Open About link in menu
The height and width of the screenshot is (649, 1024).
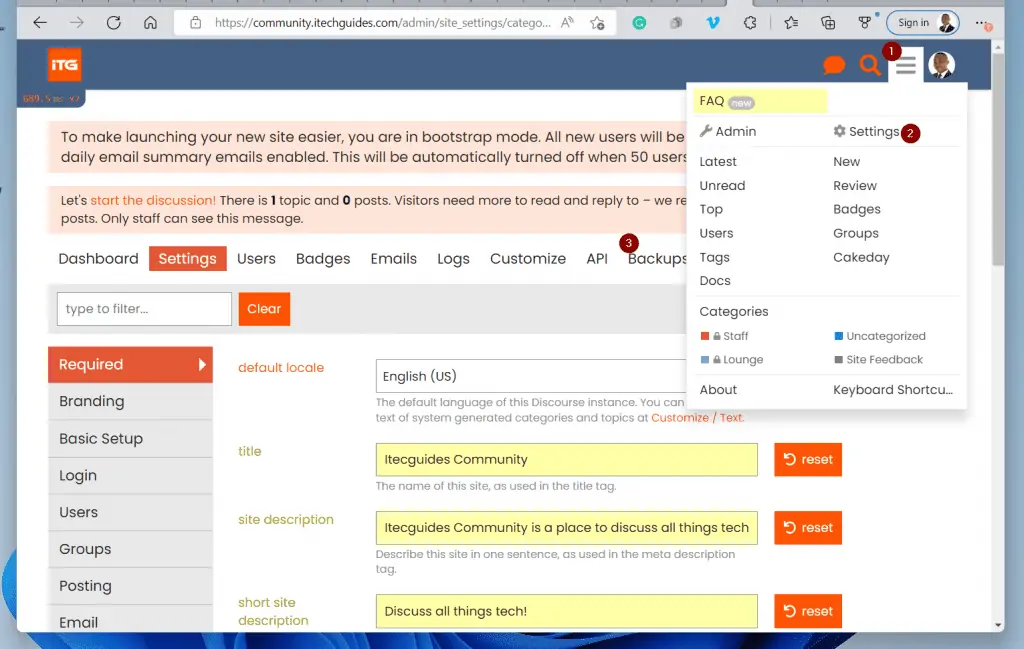pos(718,390)
